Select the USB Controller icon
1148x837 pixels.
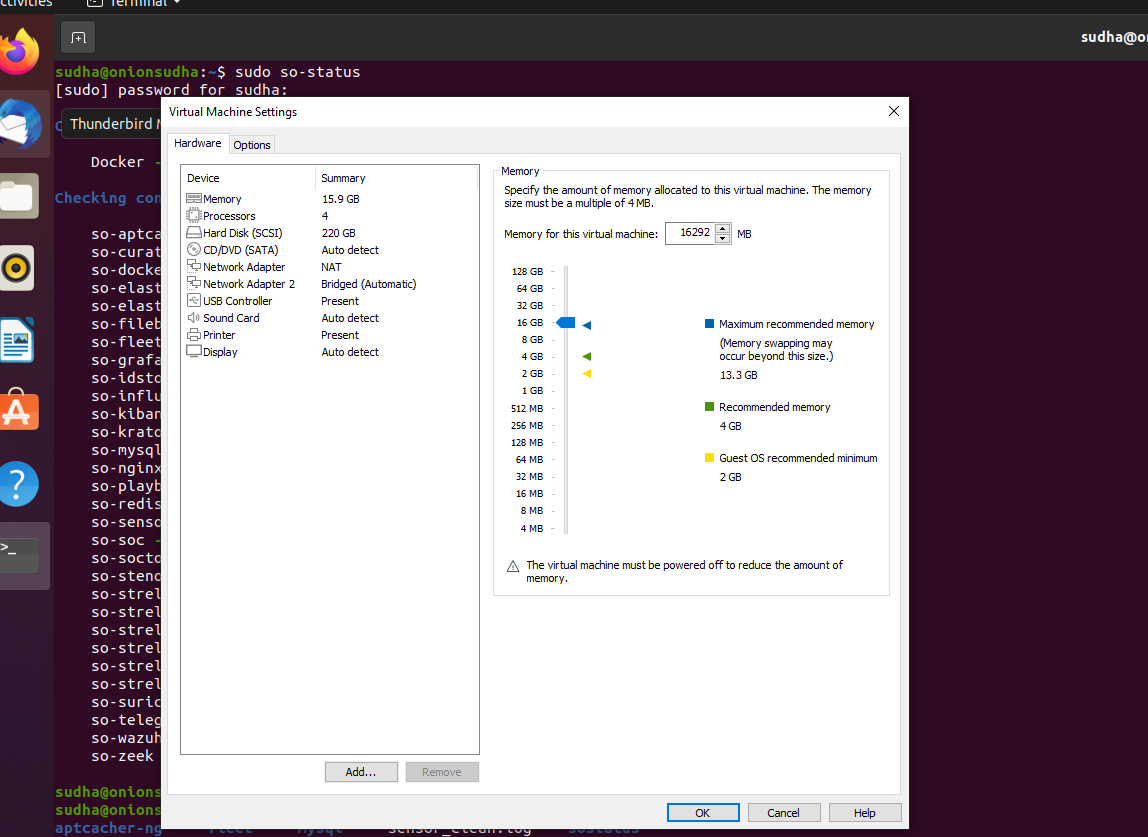click(x=193, y=300)
